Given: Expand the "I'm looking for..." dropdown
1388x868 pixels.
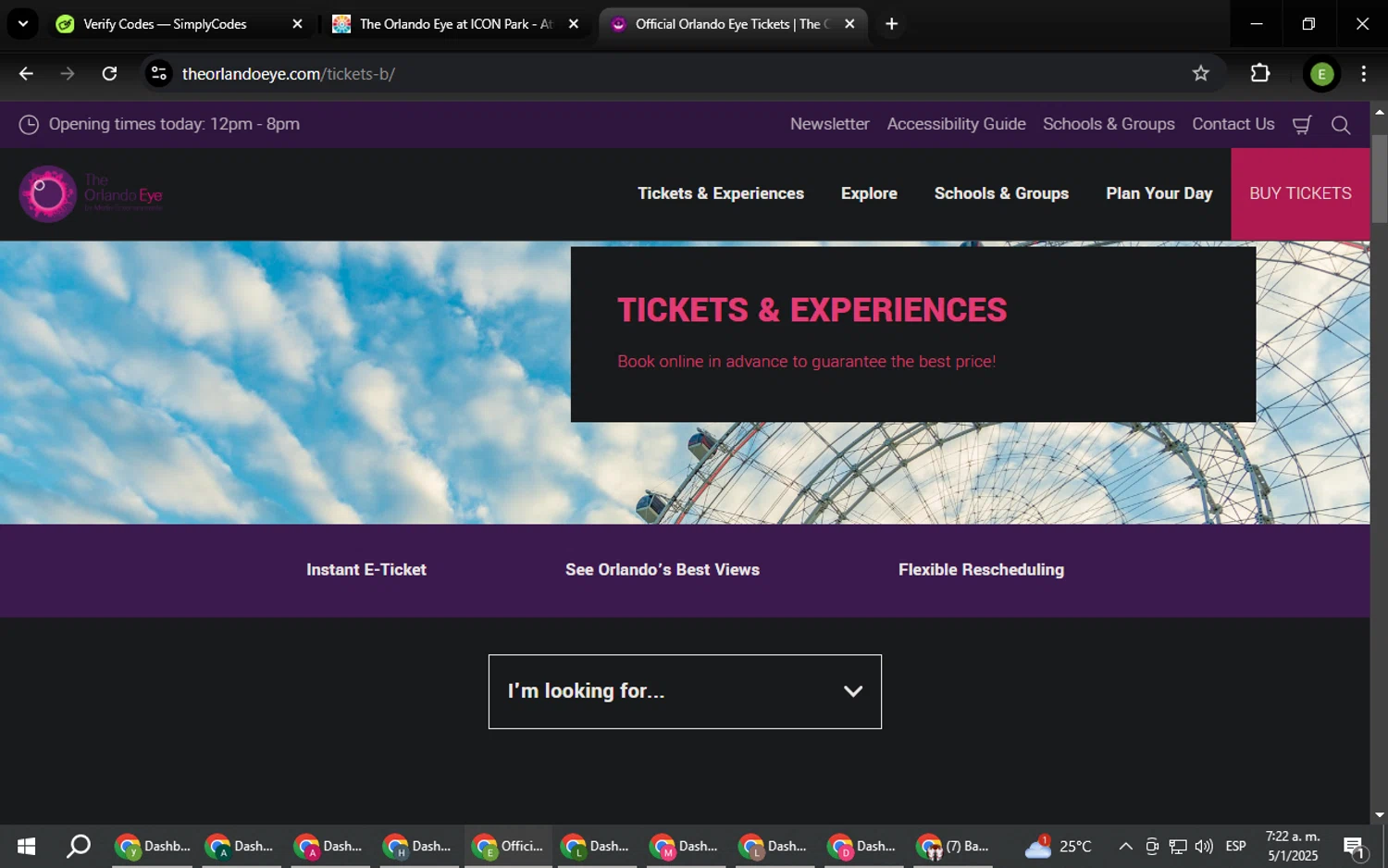Looking at the screenshot, I should (685, 691).
